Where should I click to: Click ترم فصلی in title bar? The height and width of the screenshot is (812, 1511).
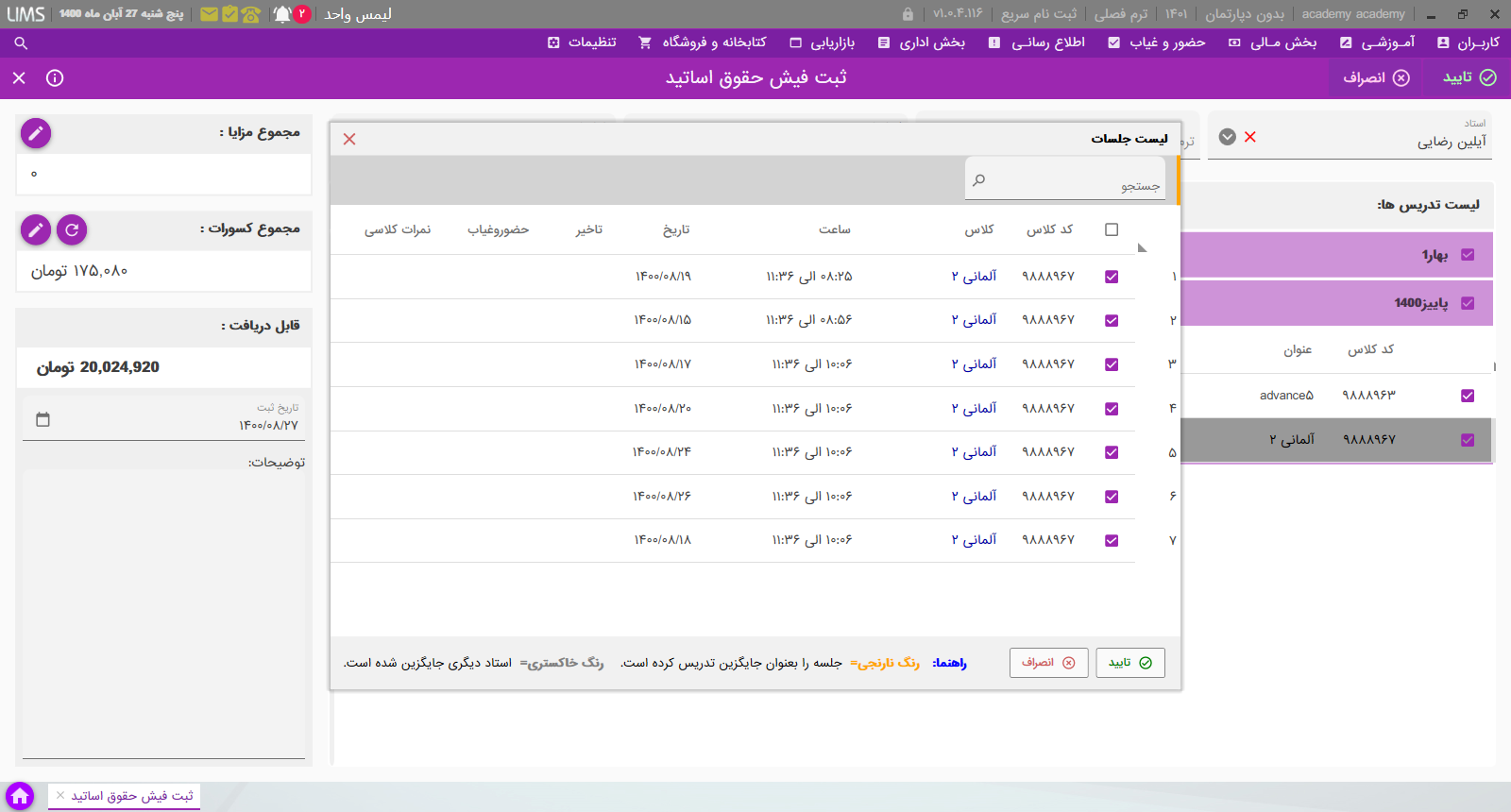click(x=1121, y=14)
